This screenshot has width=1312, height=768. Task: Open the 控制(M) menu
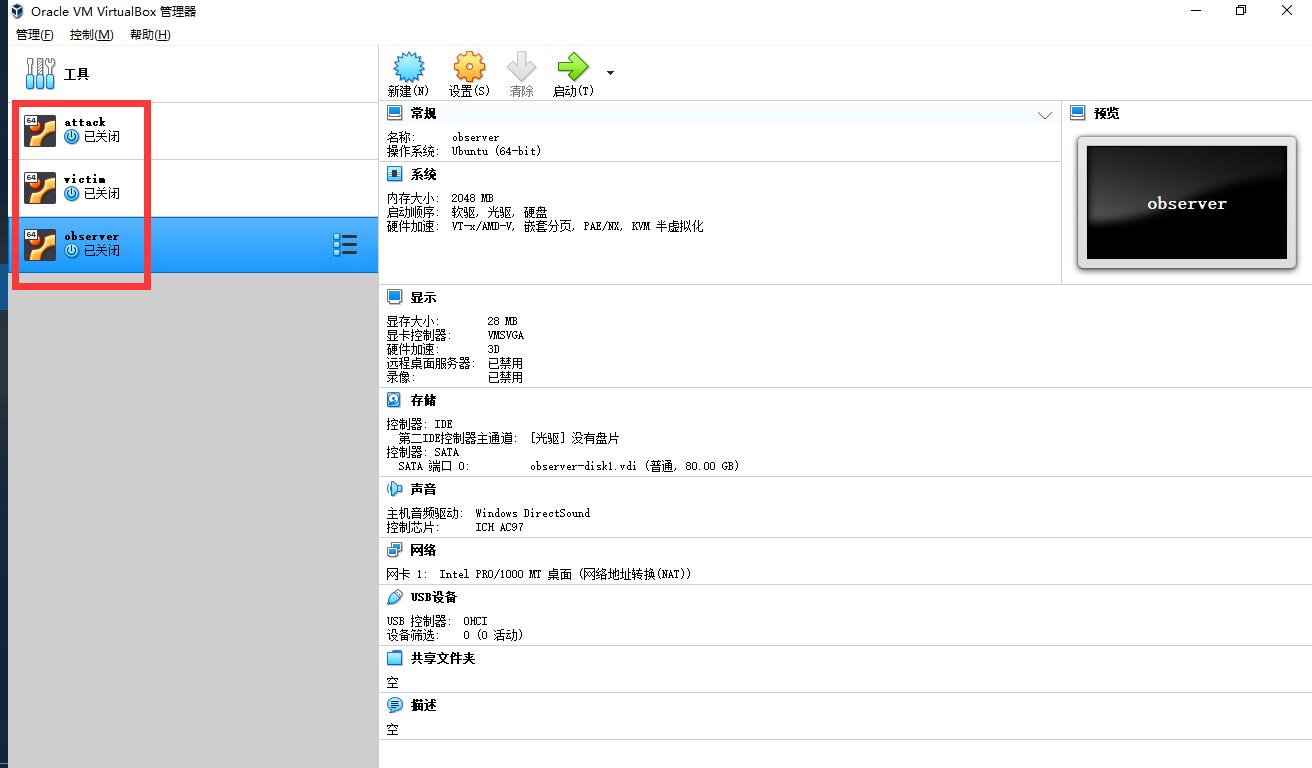click(x=92, y=35)
